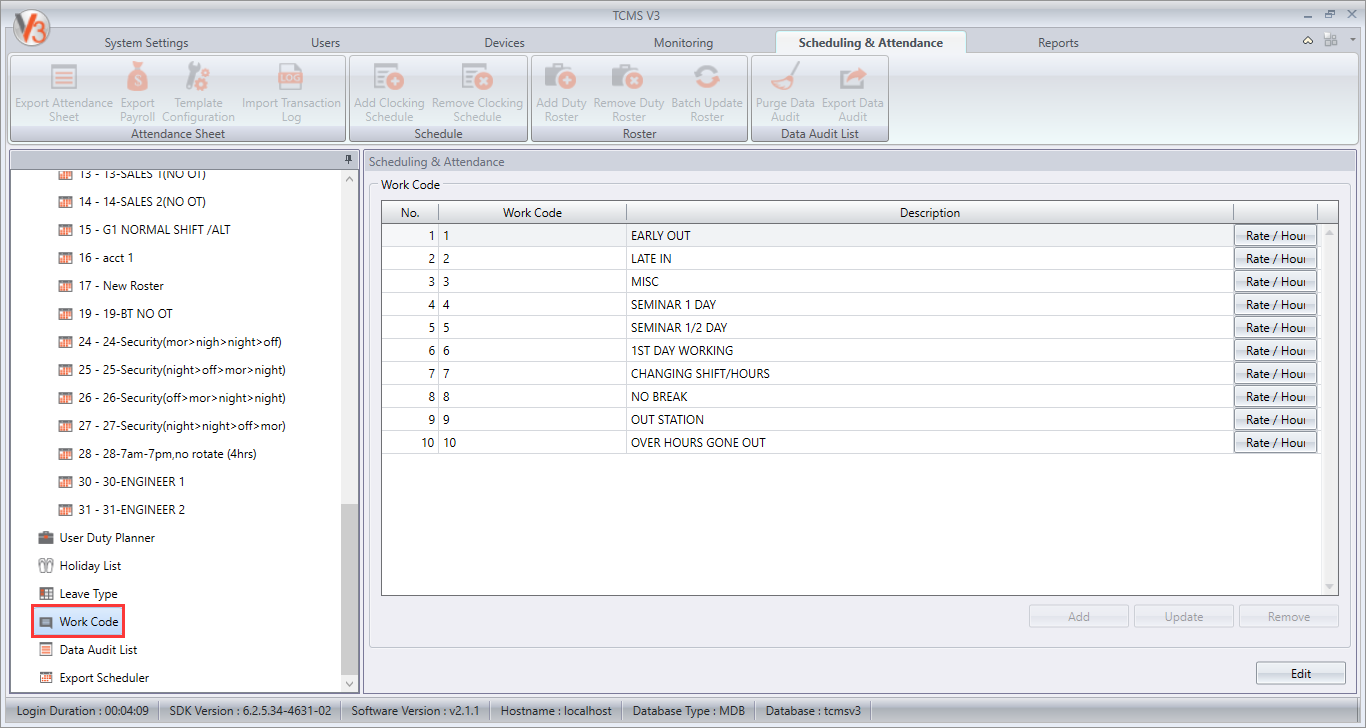Viewport: 1366px width, 728px height.
Task: Collapse the ribbon with the caret icon
Action: (1308, 40)
